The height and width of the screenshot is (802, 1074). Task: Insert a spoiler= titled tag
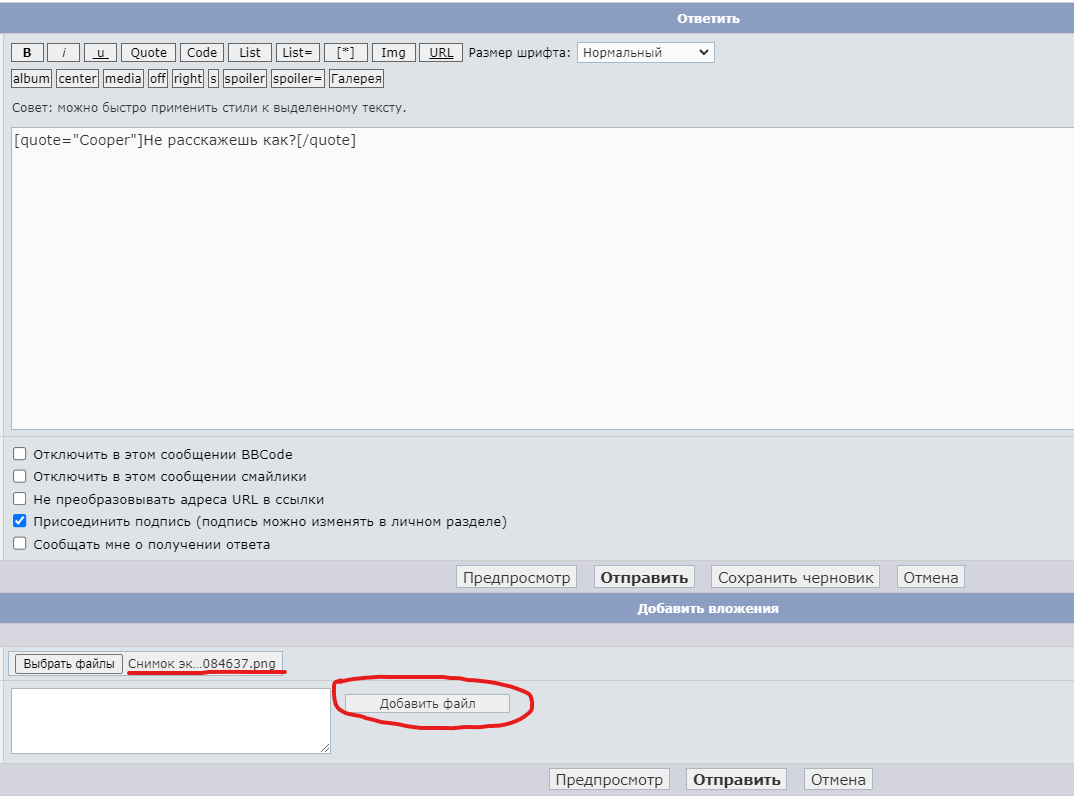[x=297, y=79]
